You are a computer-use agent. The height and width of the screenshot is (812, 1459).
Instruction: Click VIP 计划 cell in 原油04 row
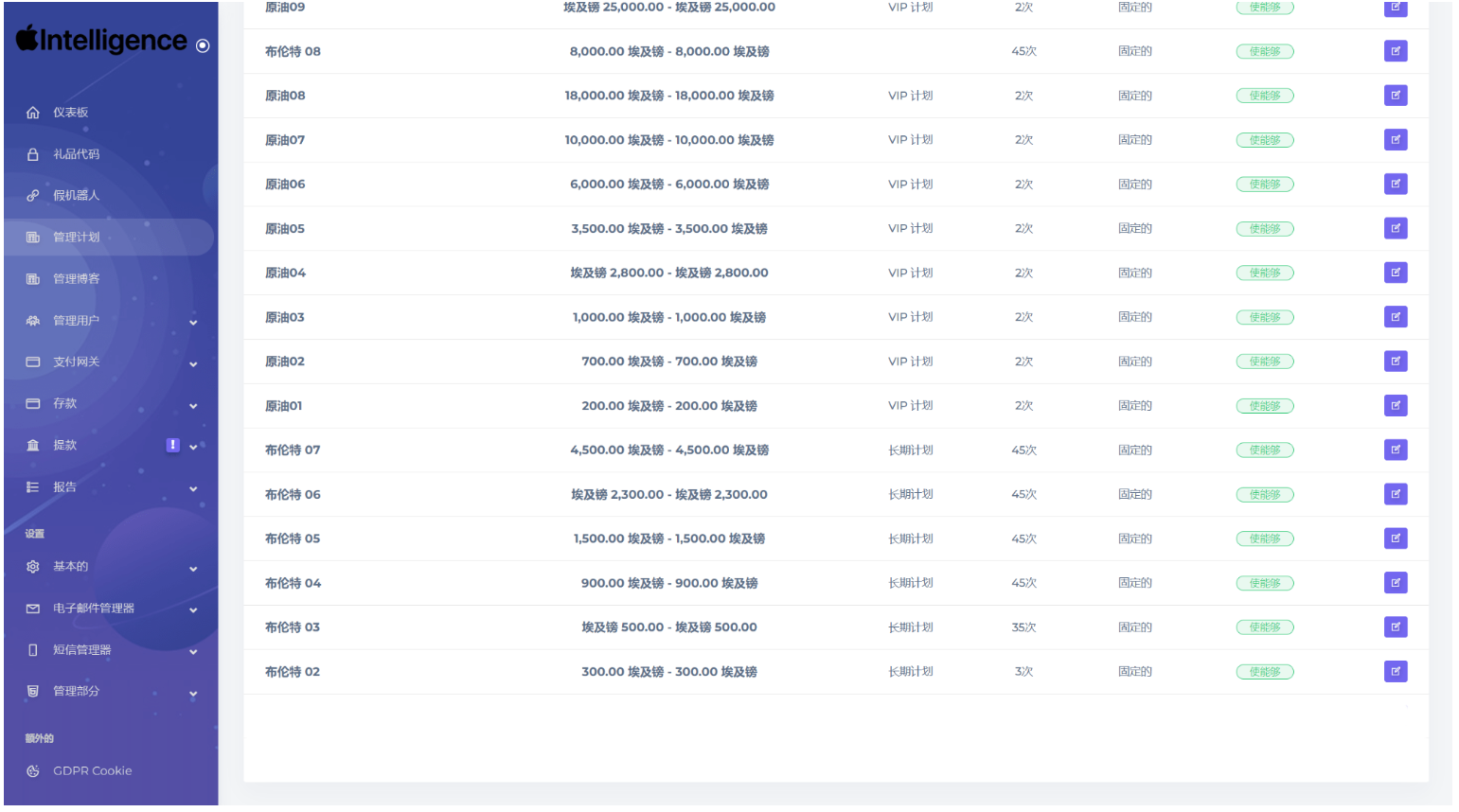click(x=910, y=273)
